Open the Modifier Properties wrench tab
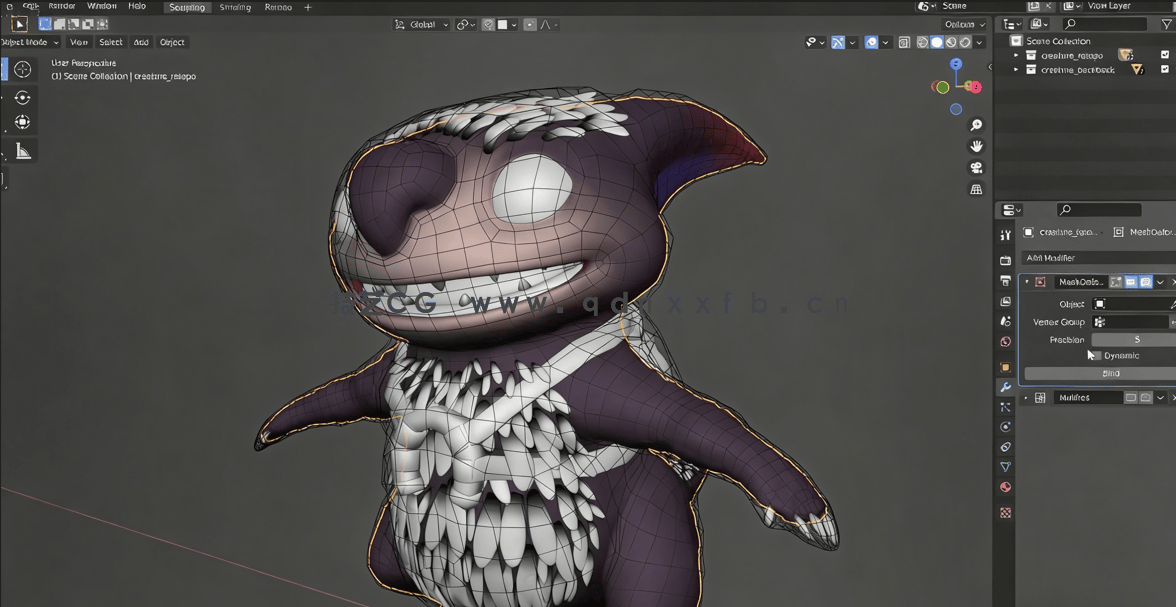Viewport: 1176px width, 607px height. pyautogui.click(x=1005, y=387)
